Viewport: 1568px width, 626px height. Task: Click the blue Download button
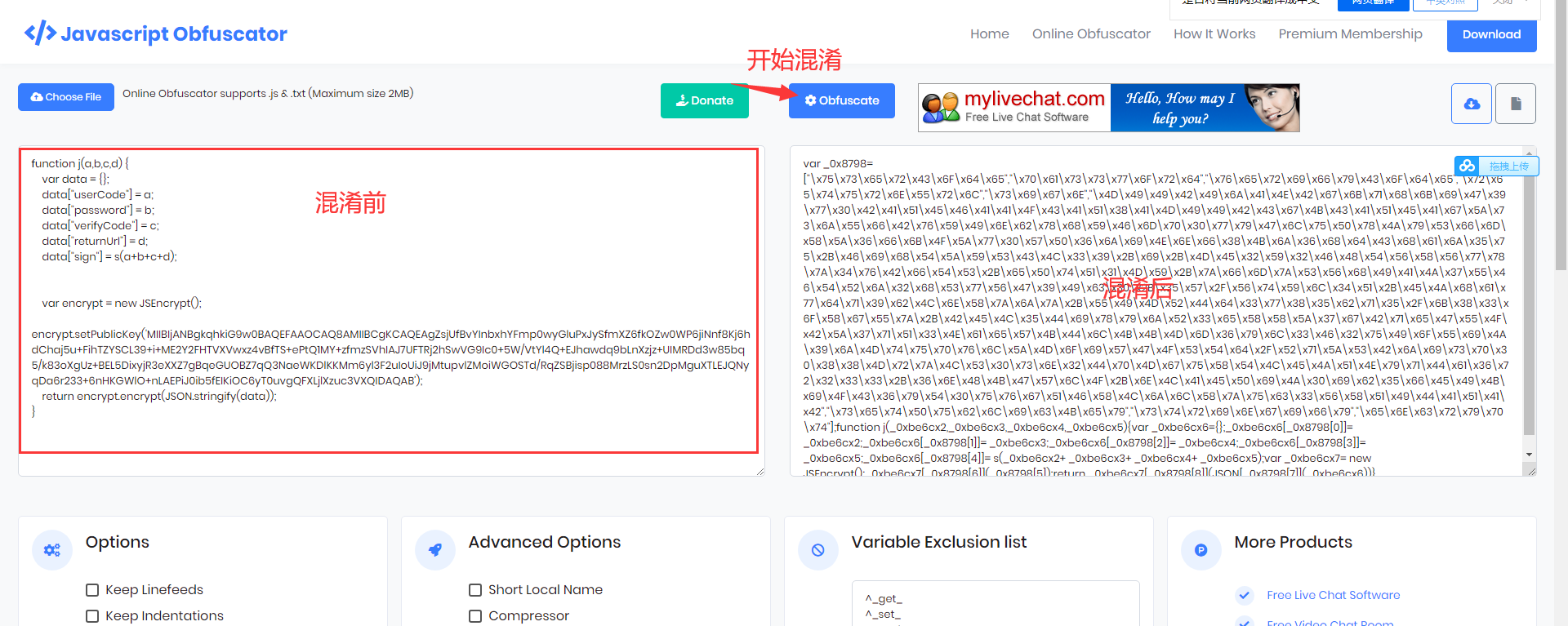pyautogui.click(x=1491, y=34)
